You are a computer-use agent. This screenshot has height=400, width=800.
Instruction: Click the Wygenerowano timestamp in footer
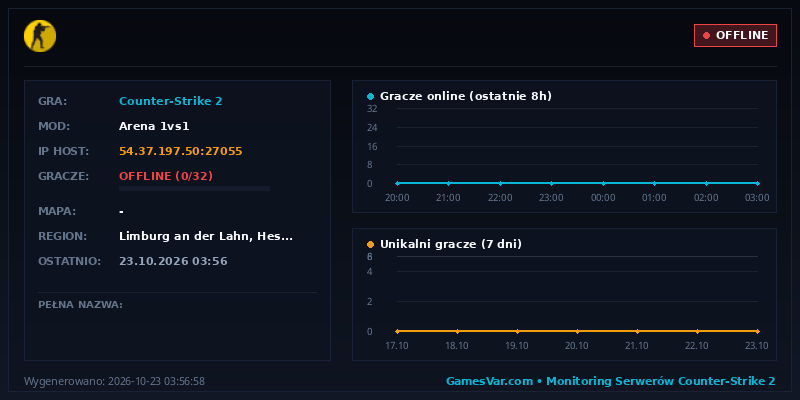click(114, 381)
